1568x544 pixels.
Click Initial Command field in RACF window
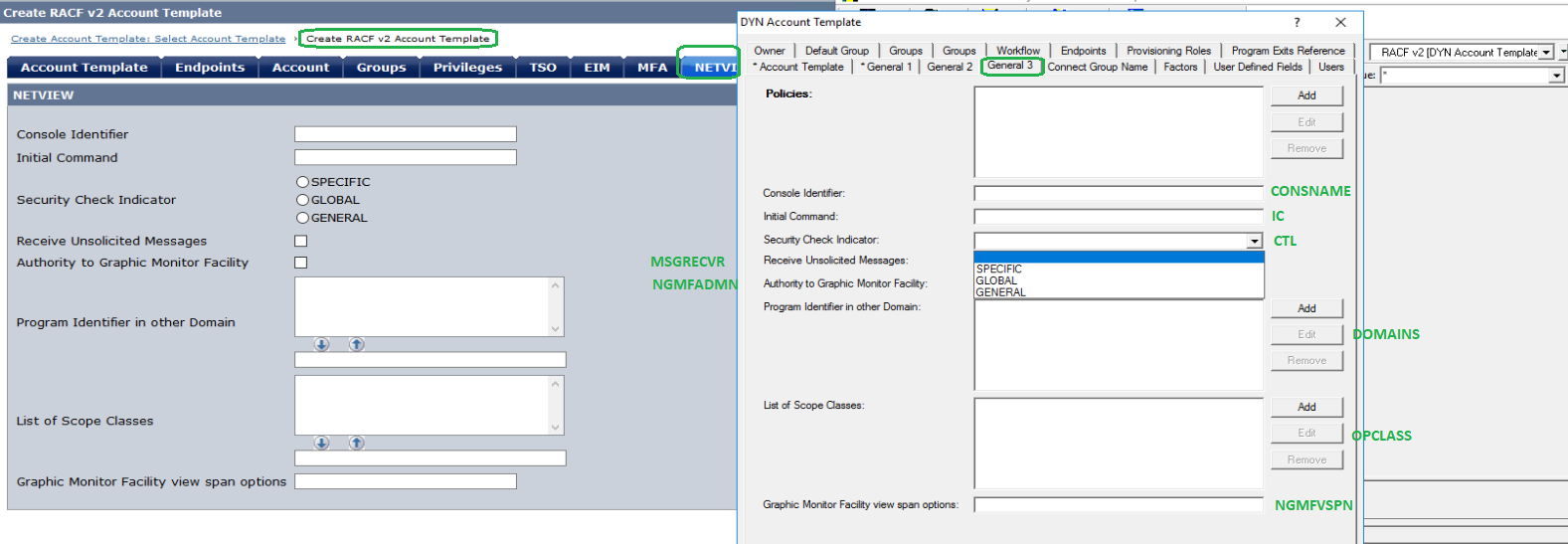[406, 157]
